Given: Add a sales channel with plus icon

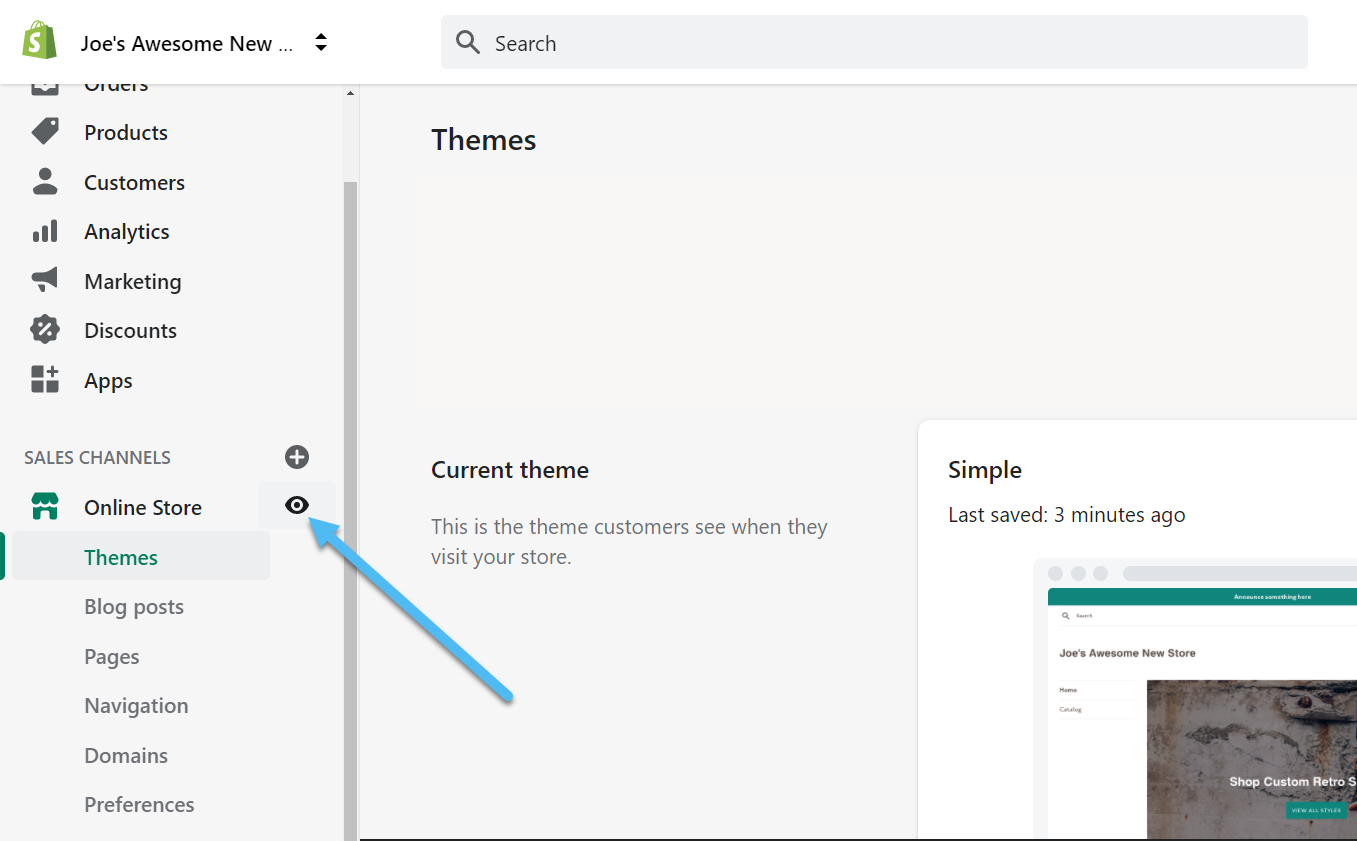Looking at the screenshot, I should click(297, 457).
